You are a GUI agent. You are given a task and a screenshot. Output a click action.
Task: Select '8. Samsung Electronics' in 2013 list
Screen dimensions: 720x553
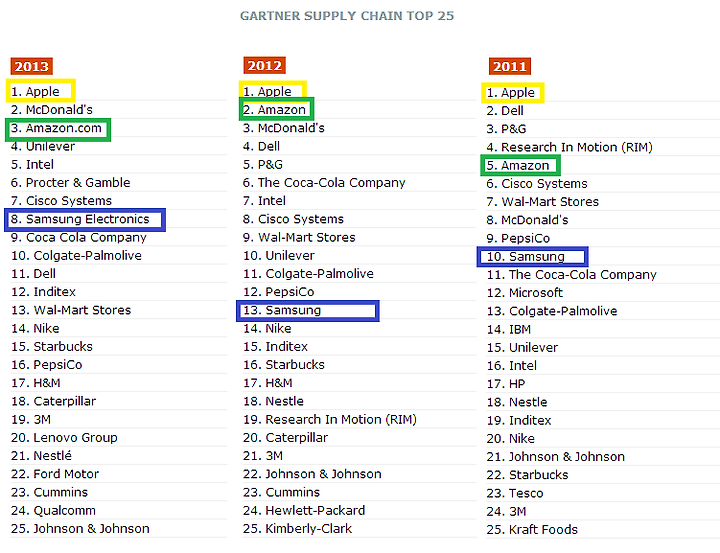(x=80, y=219)
